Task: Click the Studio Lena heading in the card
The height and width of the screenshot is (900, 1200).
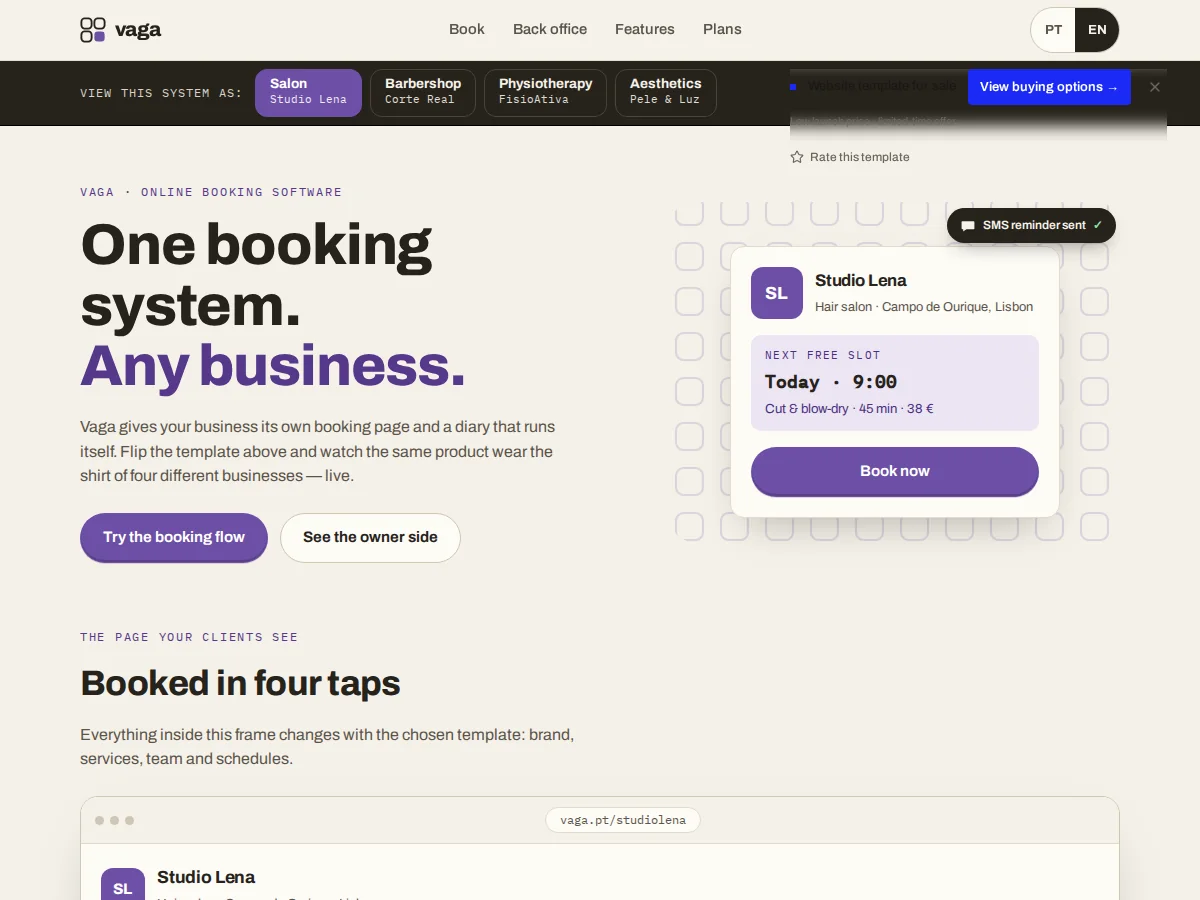Action: (x=861, y=280)
